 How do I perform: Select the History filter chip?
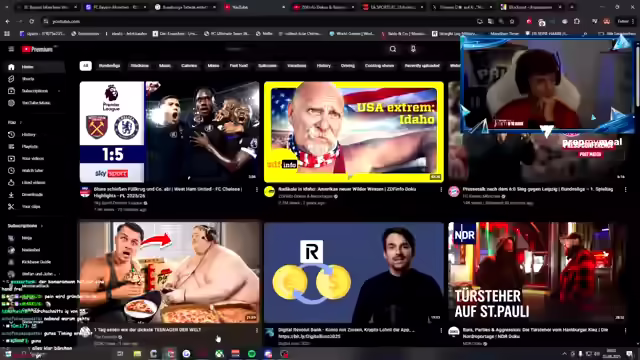click(324, 66)
